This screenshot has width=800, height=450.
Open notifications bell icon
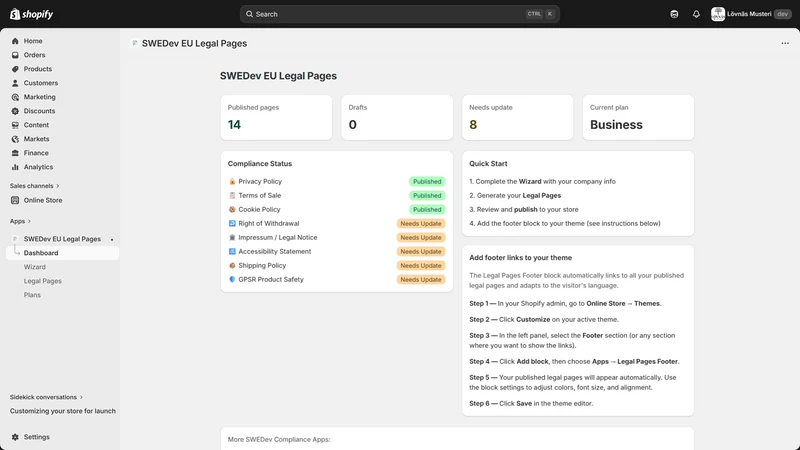point(696,14)
